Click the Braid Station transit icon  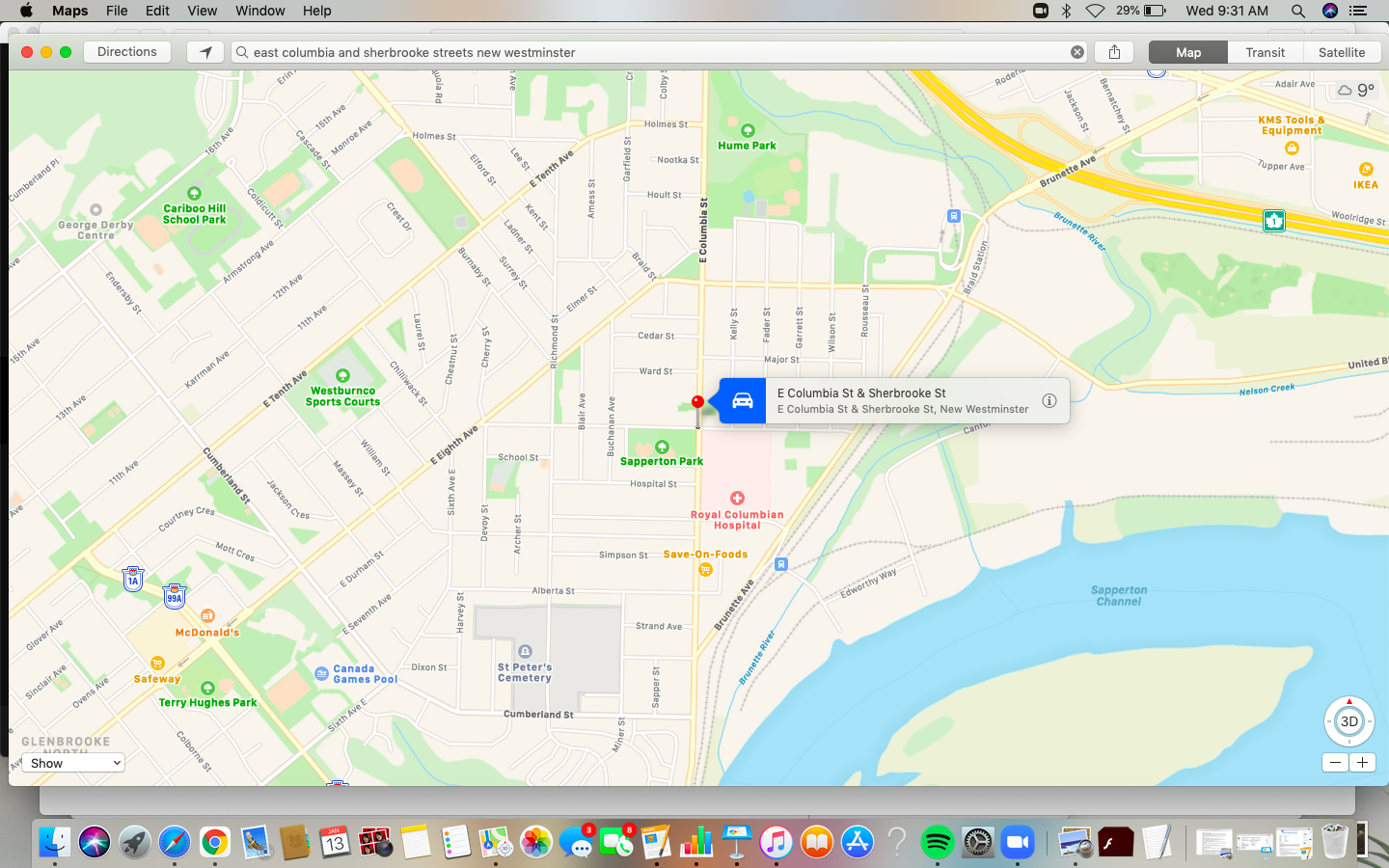(953, 216)
